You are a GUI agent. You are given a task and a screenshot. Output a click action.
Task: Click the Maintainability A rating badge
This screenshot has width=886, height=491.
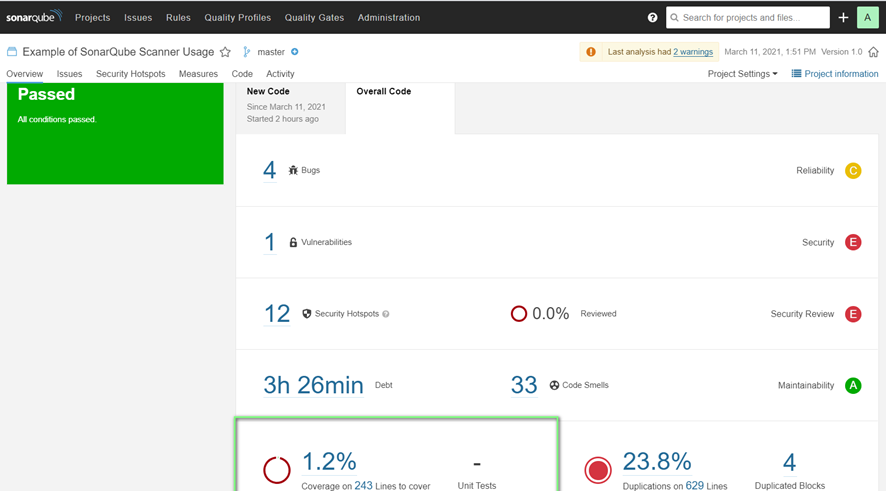pyautogui.click(x=853, y=385)
